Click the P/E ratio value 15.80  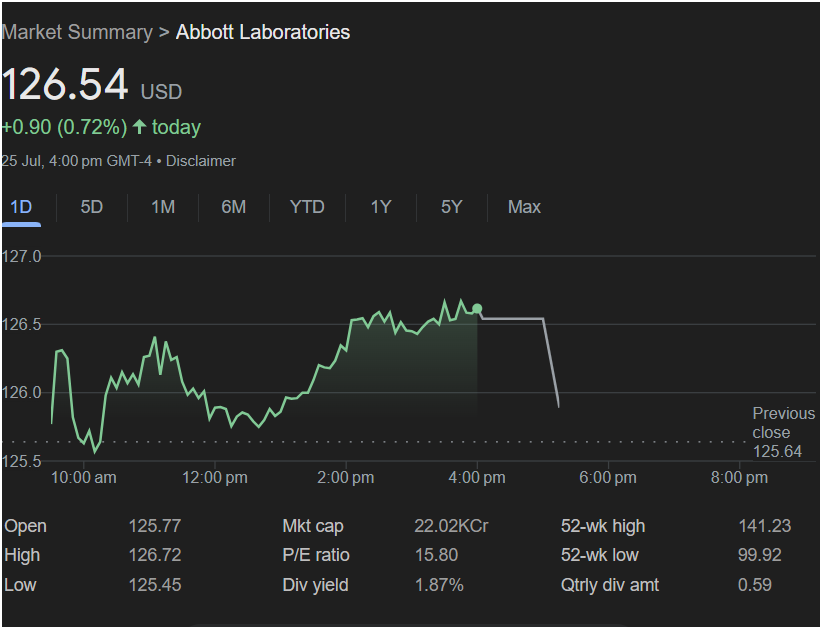click(436, 555)
